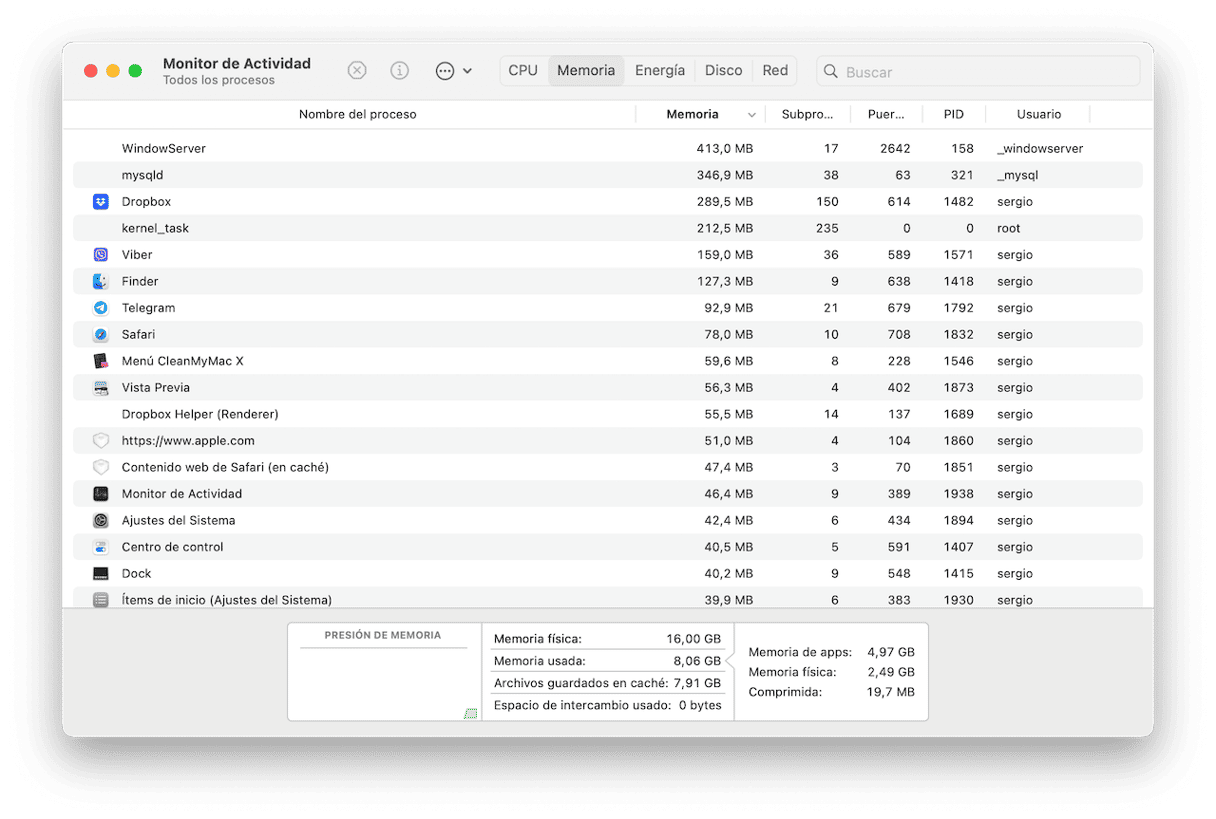Click the 346,9 MB memory value
This screenshot has width=1216, height=819.
(725, 175)
